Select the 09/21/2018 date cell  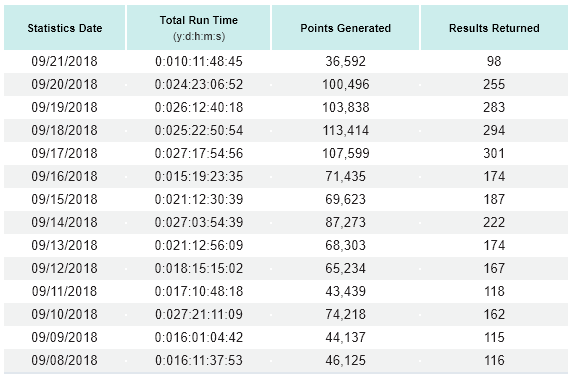pyautogui.click(x=65, y=61)
